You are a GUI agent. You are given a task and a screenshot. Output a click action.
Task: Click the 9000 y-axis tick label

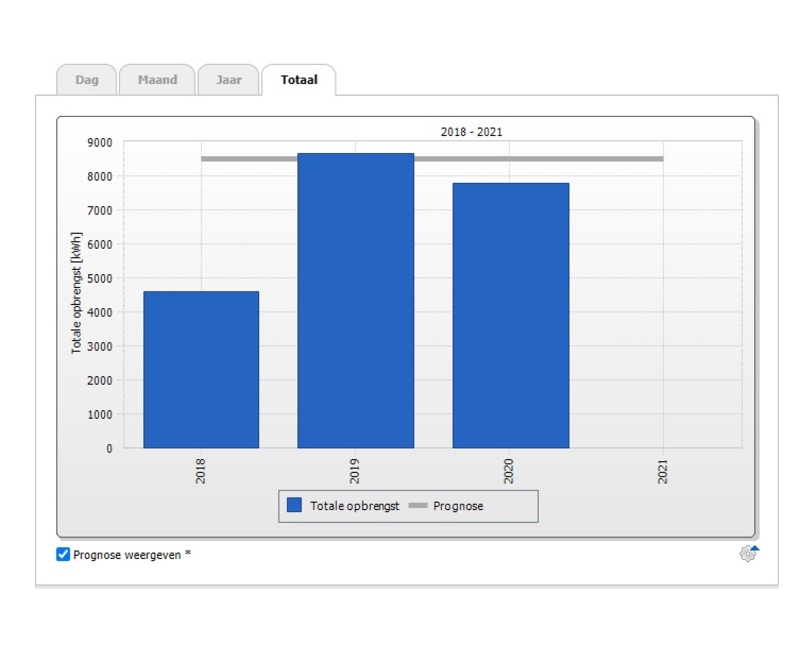[x=100, y=142]
